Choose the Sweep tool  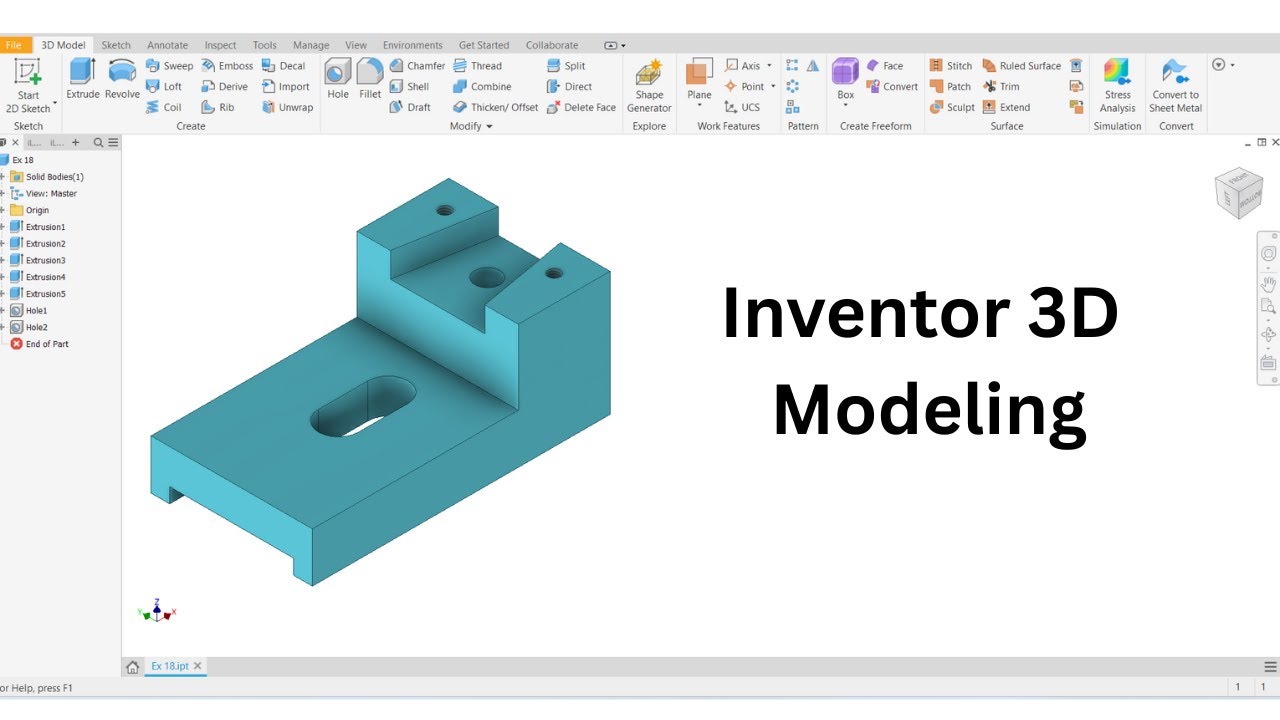coord(169,66)
